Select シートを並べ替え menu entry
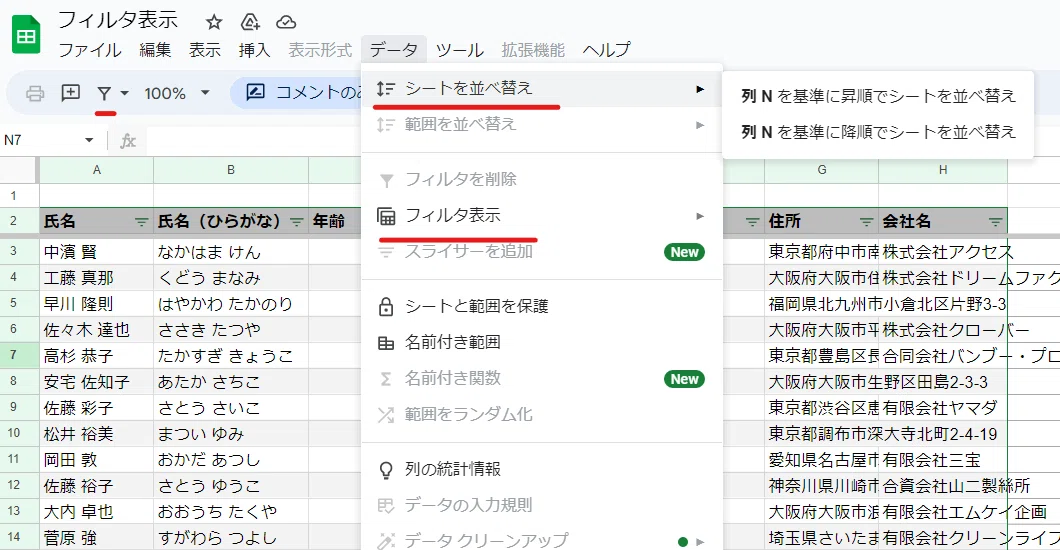This screenshot has height=550, width=1060. click(541, 89)
